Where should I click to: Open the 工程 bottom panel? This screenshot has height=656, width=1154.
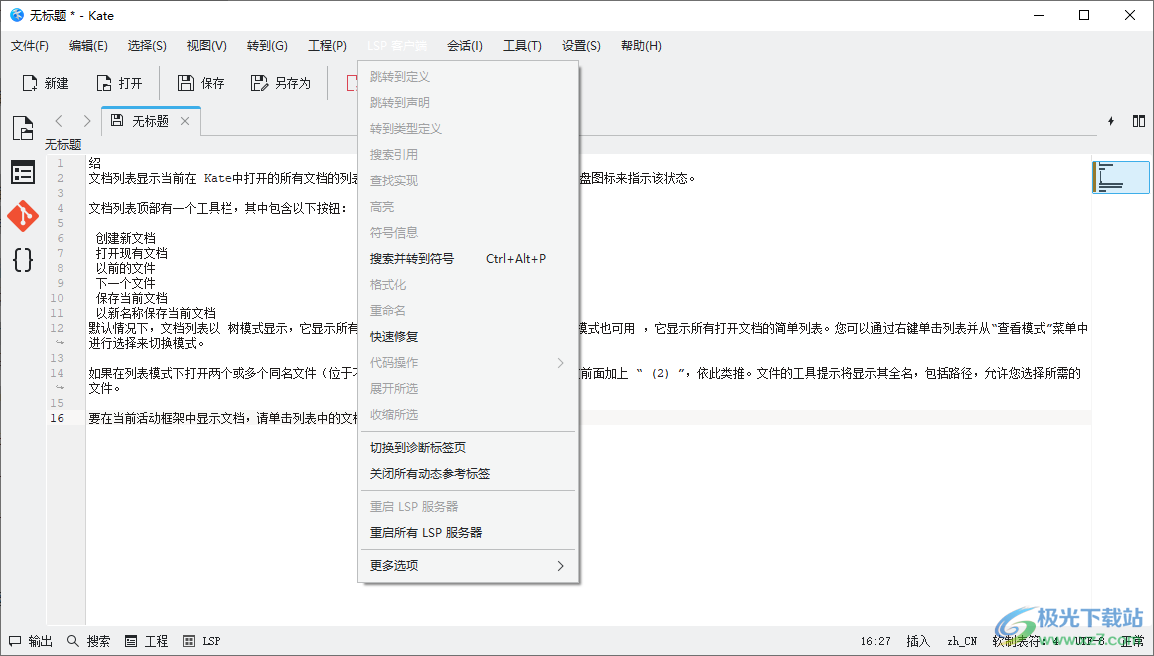(146, 641)
